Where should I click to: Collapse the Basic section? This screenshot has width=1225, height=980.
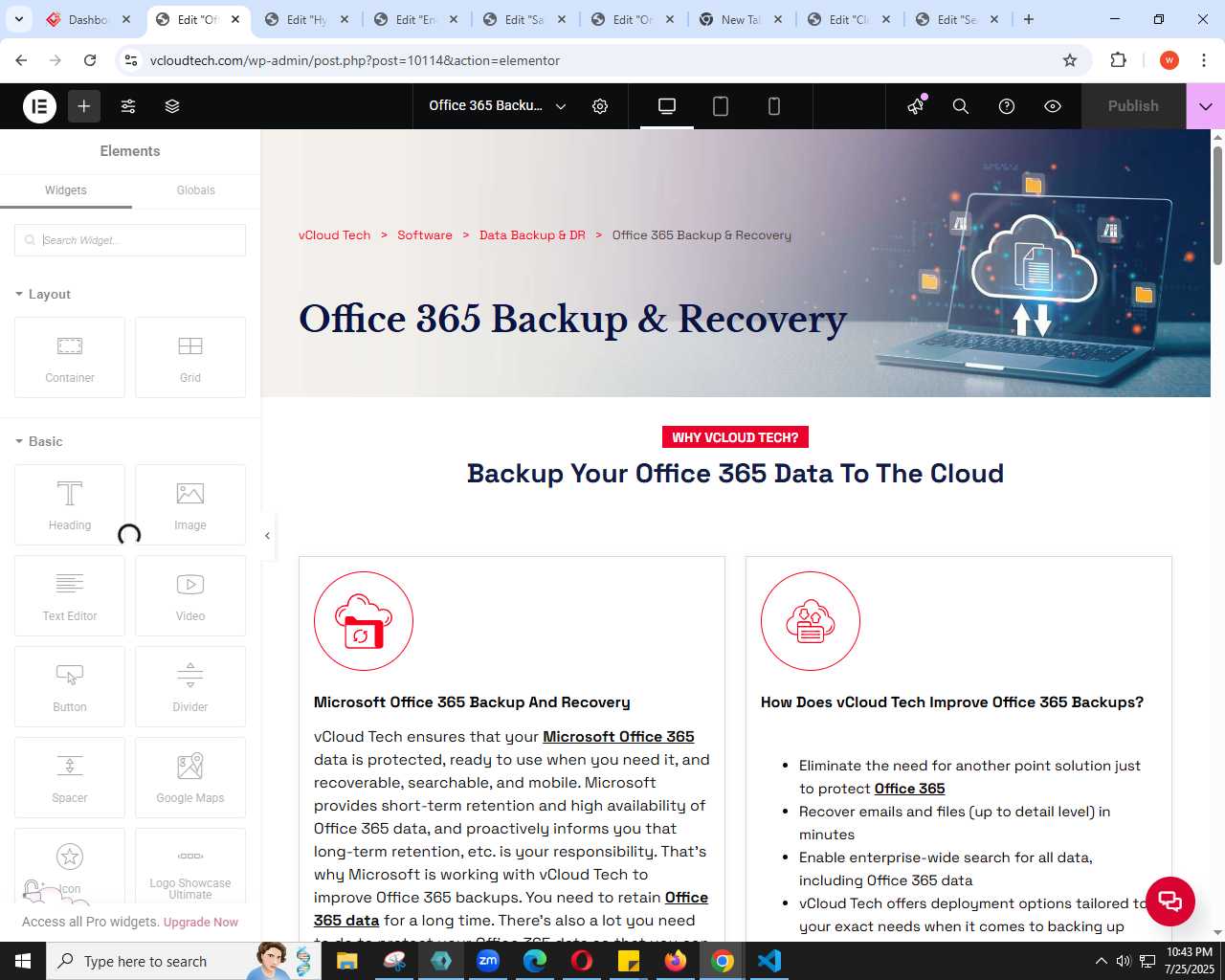(39, 441)
